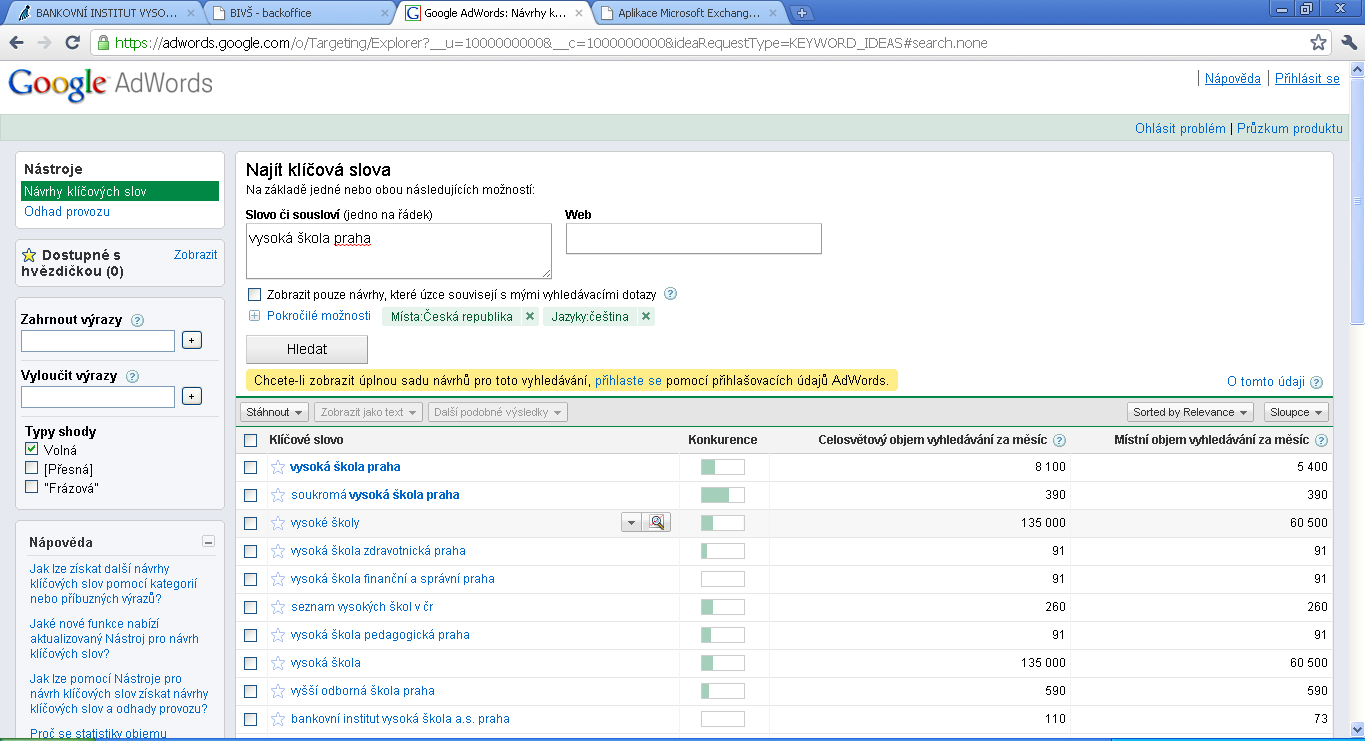Image resolution: width=1365 pixels, height=741 pixels.
Task: Enable [Přesná] match type checkbox
Action: click(x=32, y=468)
